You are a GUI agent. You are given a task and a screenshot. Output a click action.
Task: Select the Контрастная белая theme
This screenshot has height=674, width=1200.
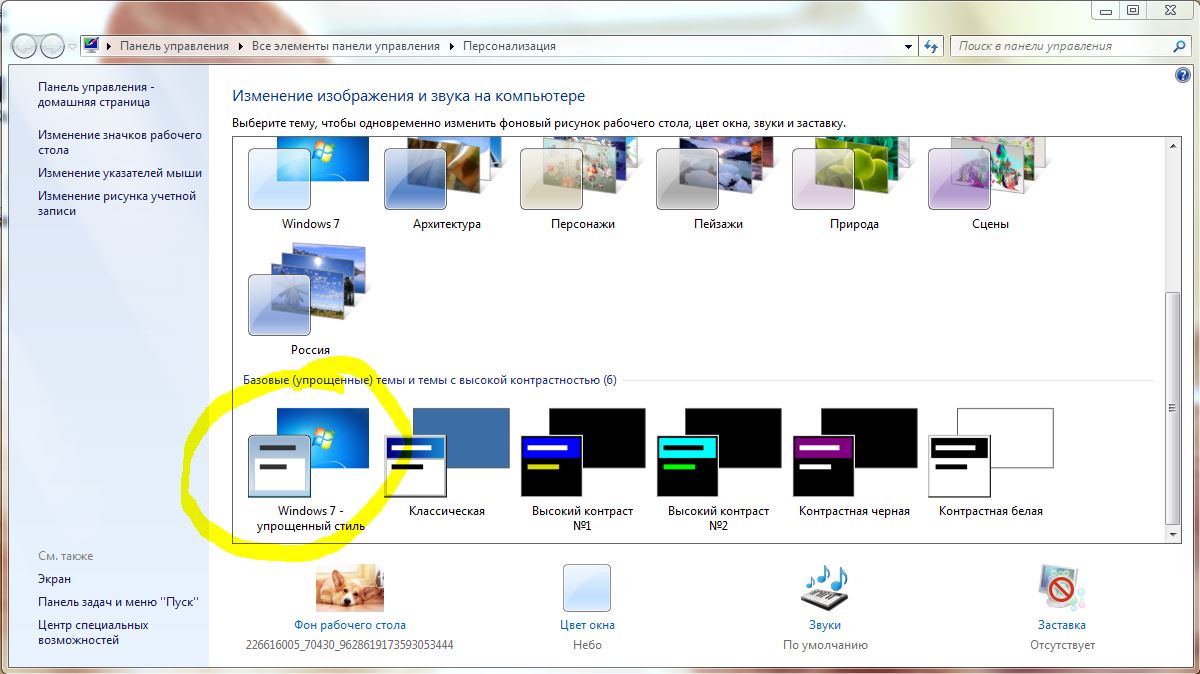[990, 461]
